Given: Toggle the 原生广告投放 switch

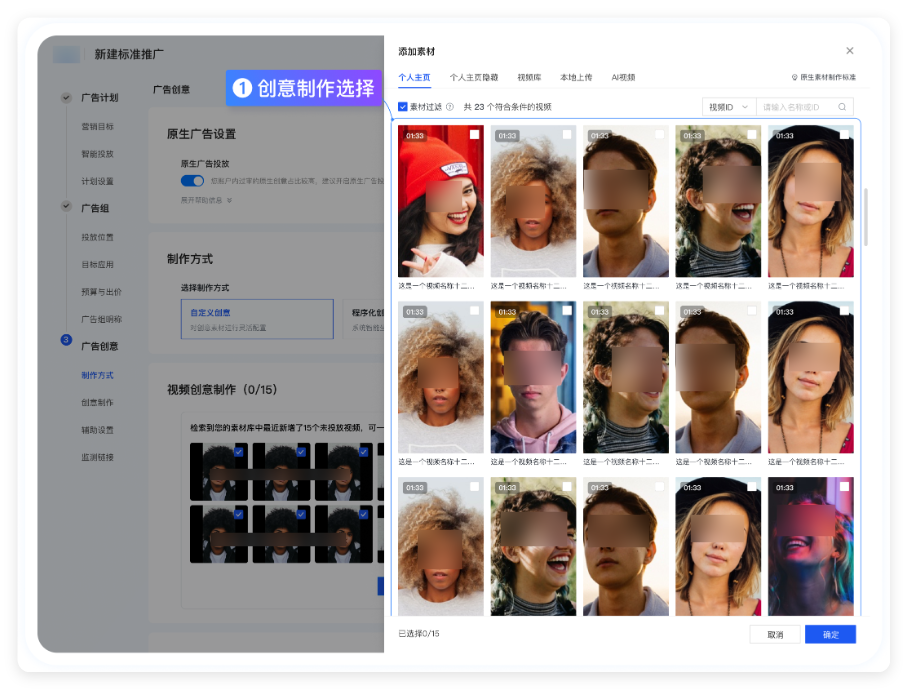Looking at the screenshot, I should pyautogui.click(x=192, y=181).
